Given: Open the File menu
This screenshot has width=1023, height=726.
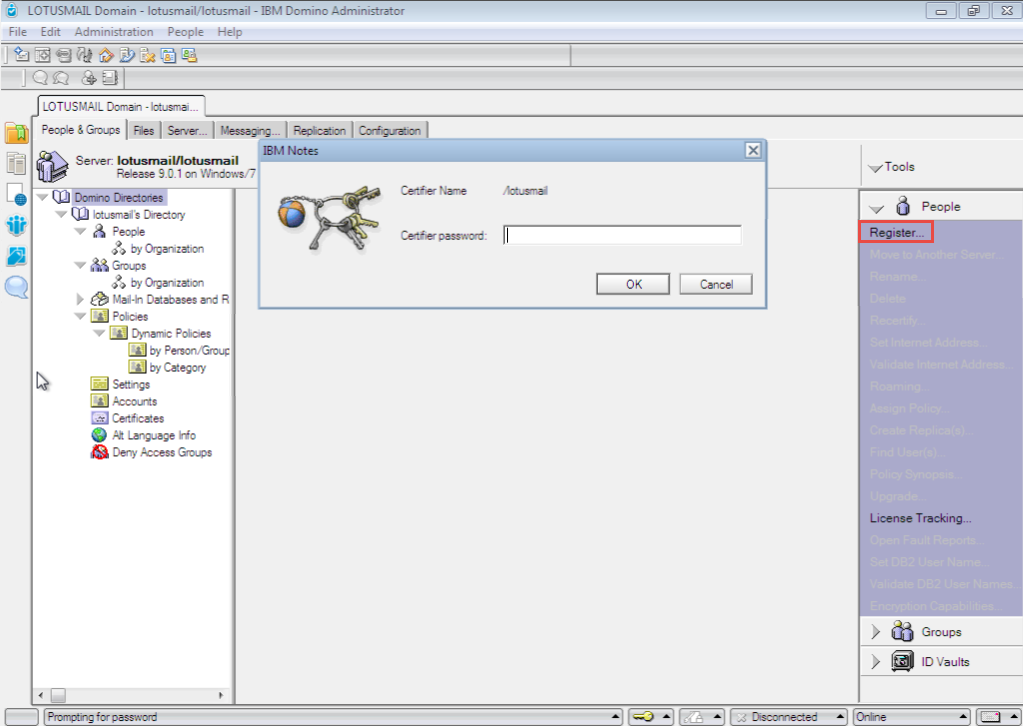Looking at the screenshot, I should click(x=18, y=32).
